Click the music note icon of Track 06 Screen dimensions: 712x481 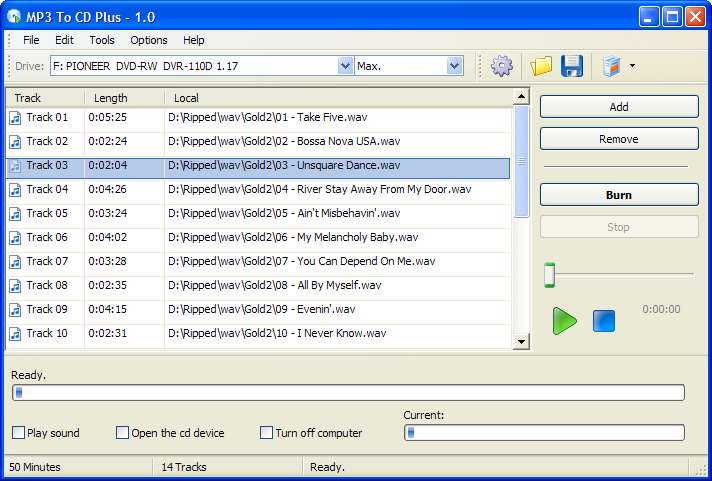pyautogui.click(x=15, y=238)
